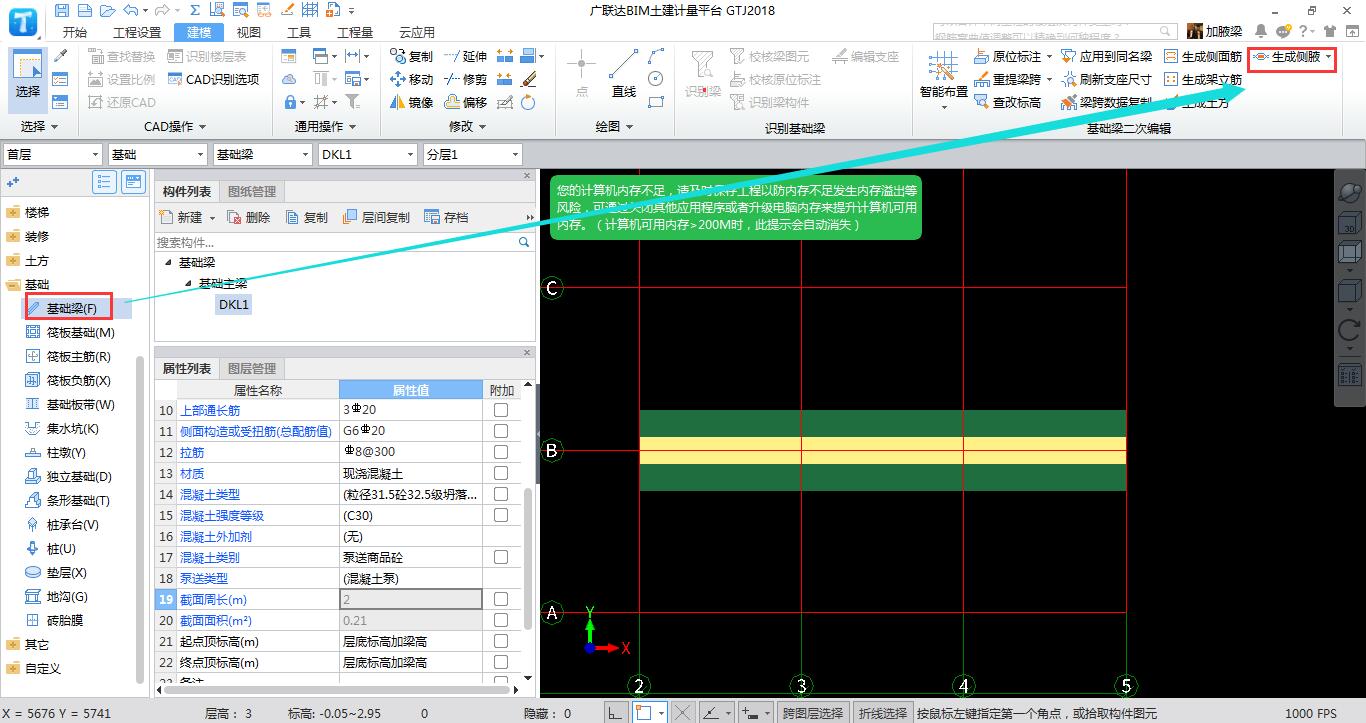Switch to the 工程量 ribbon tab
Screen dimensions: 1366x723
(x=355, y=32)
